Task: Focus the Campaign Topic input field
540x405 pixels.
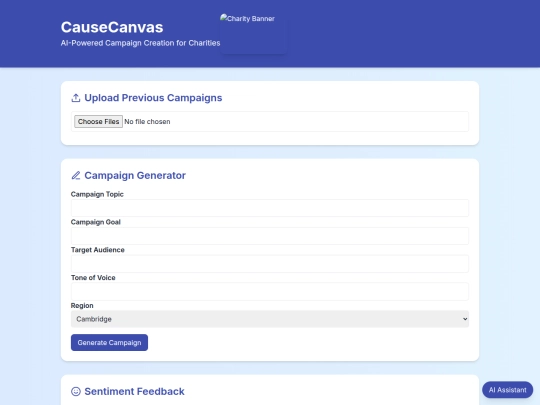Action: pos(270,208)
